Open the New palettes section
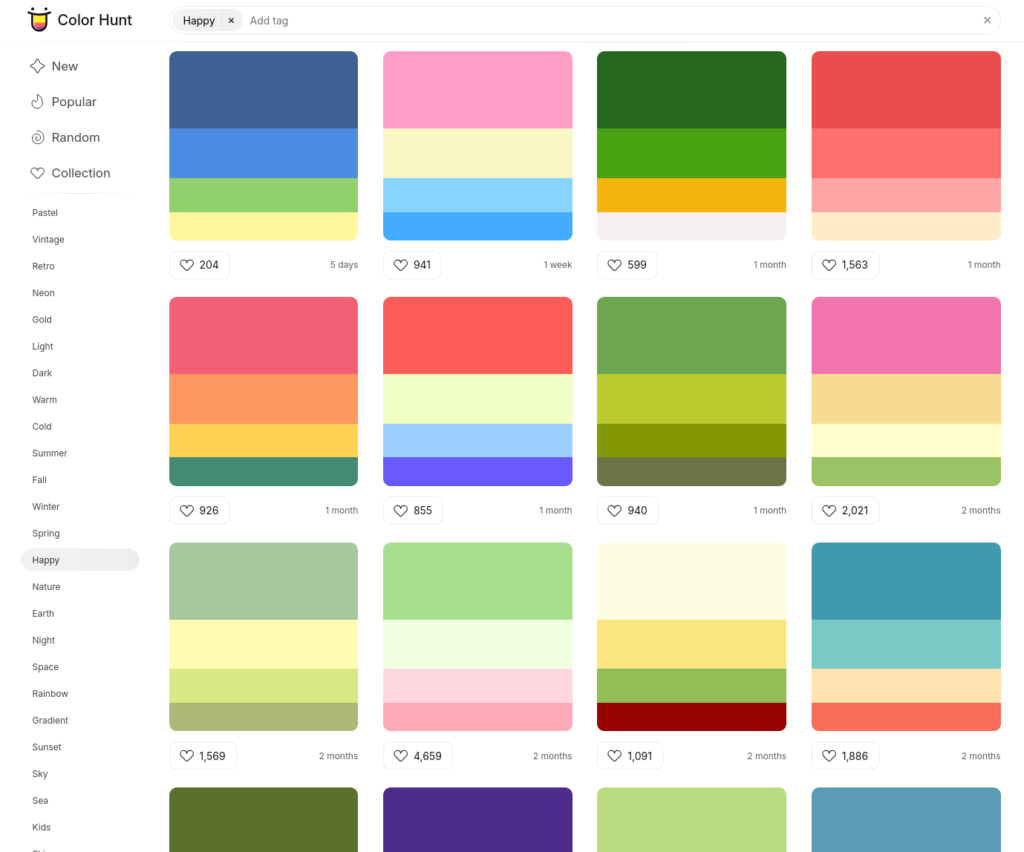 tap(37, 66)
